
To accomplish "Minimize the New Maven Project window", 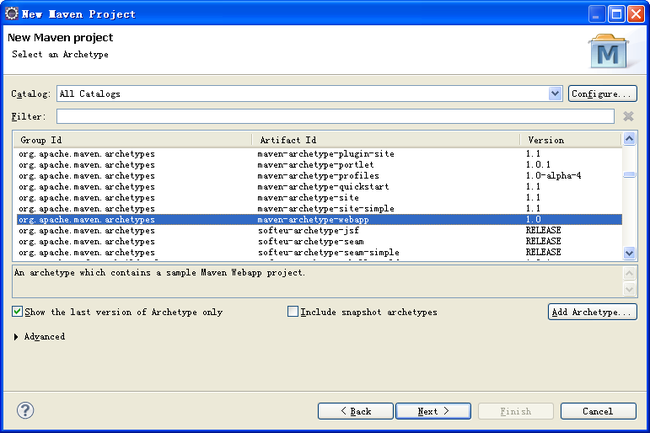I will (596, 14).
